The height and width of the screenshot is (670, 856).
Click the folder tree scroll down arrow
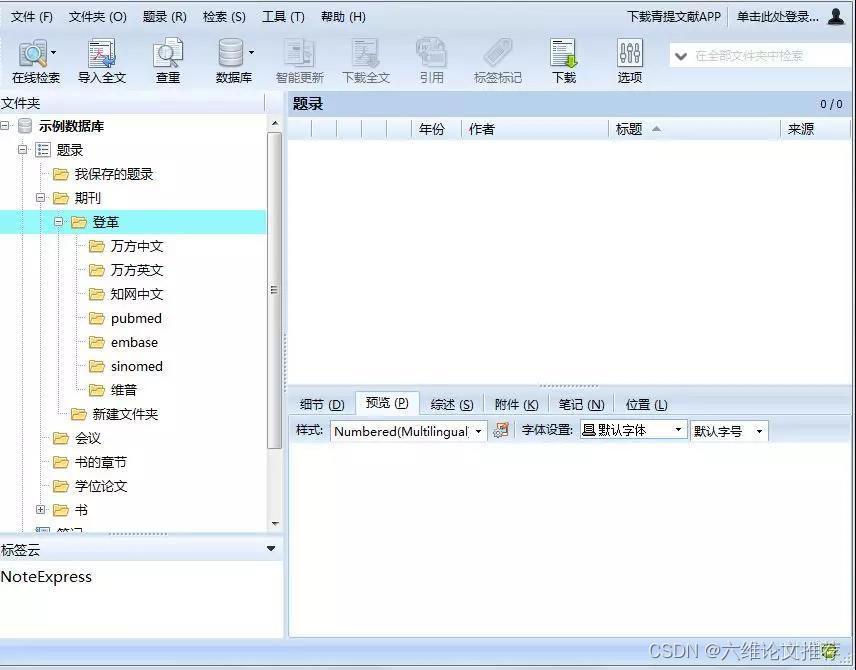[x=275, y=524]
